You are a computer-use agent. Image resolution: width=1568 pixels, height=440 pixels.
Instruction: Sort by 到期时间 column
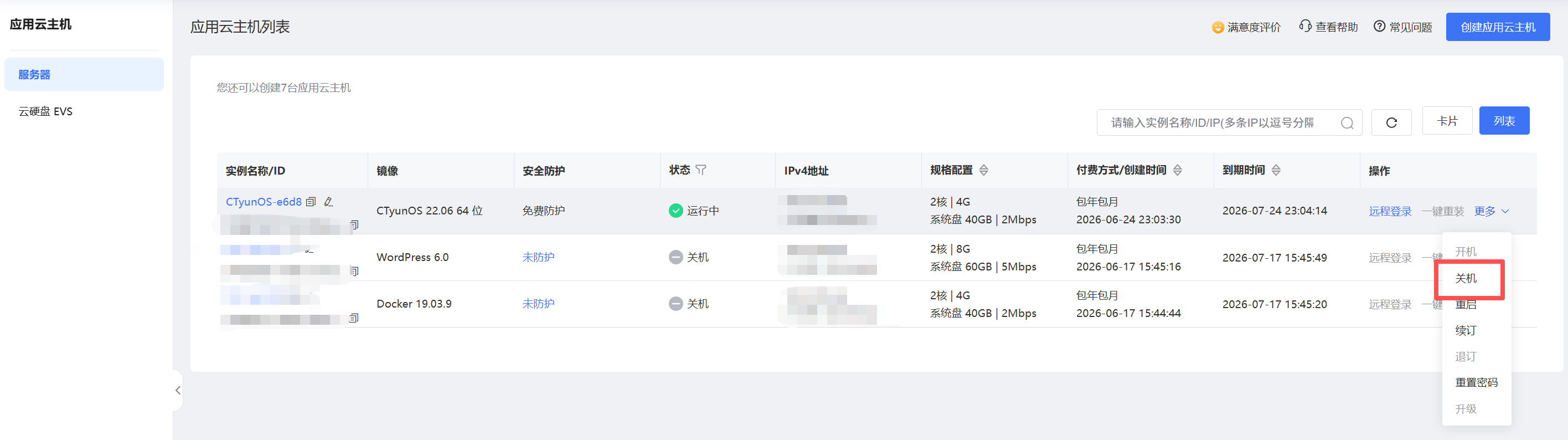coord(1276,170)
